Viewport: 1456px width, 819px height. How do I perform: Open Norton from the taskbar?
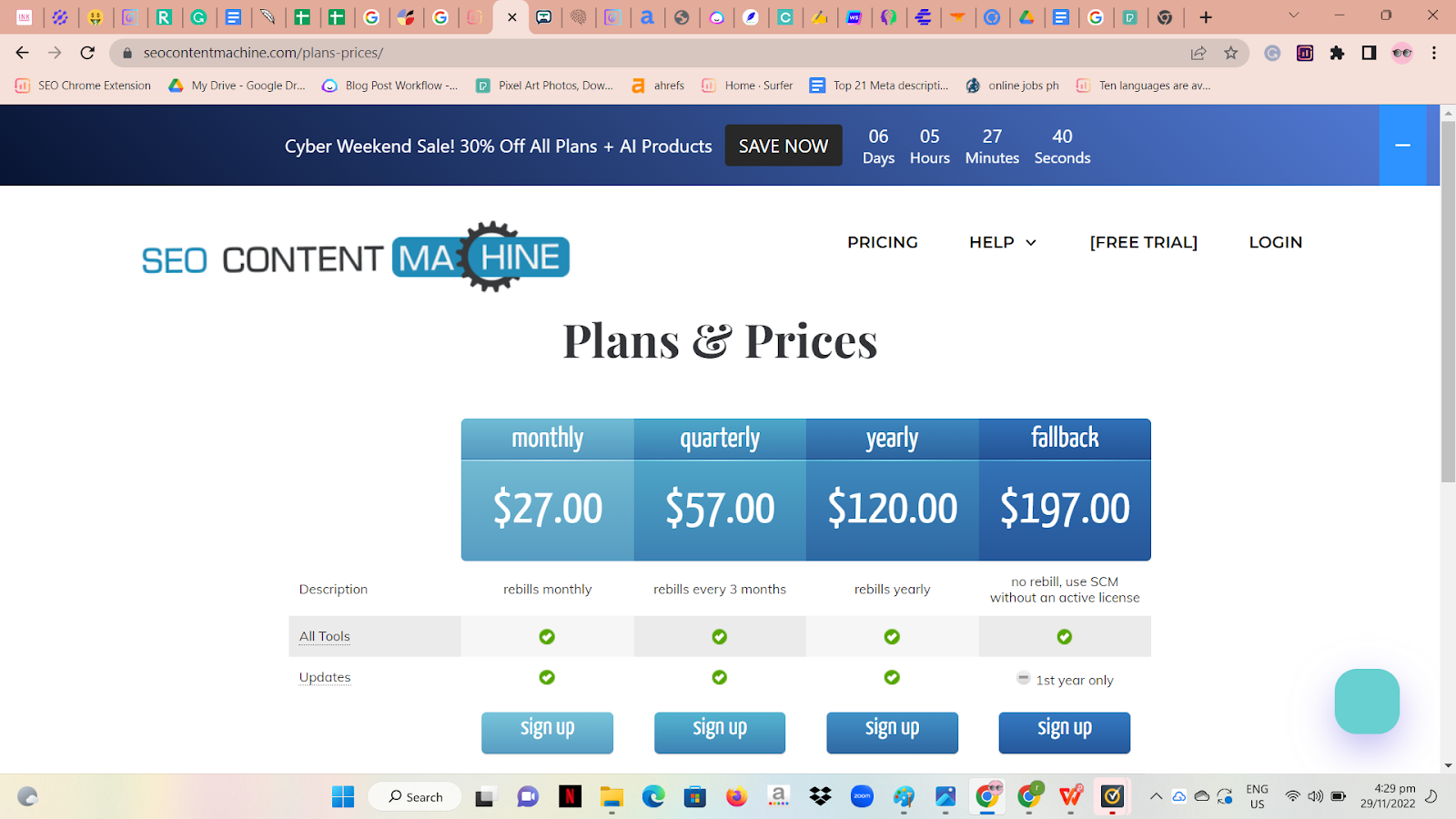1112,797
